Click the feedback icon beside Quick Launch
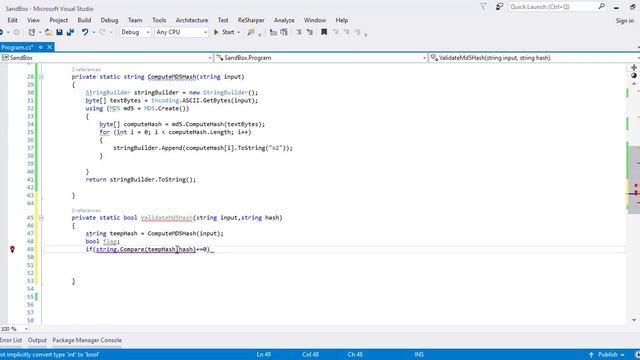The width and height of the screenshot is (640, 360). pos(499,7)
